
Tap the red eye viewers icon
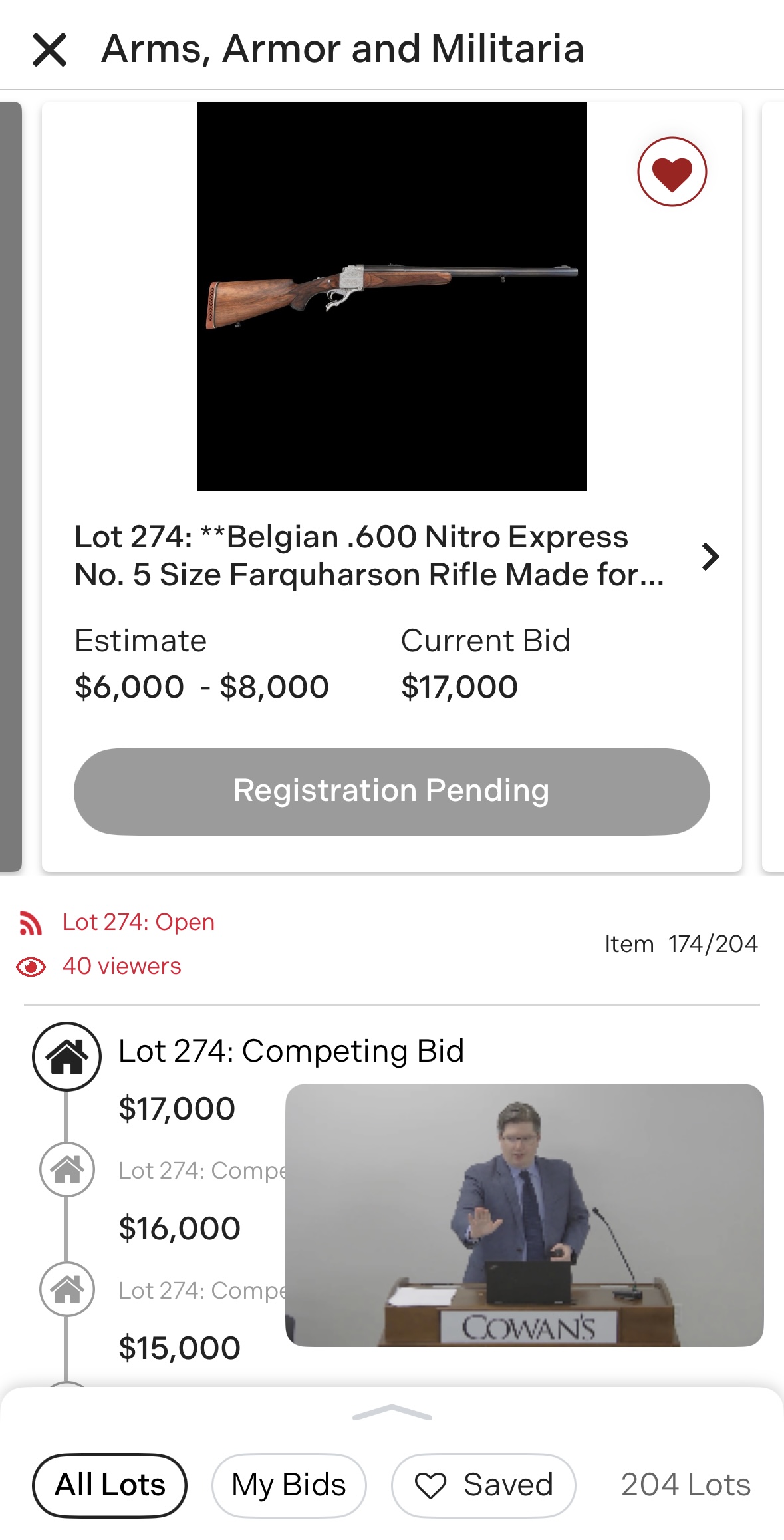point(31,967)
